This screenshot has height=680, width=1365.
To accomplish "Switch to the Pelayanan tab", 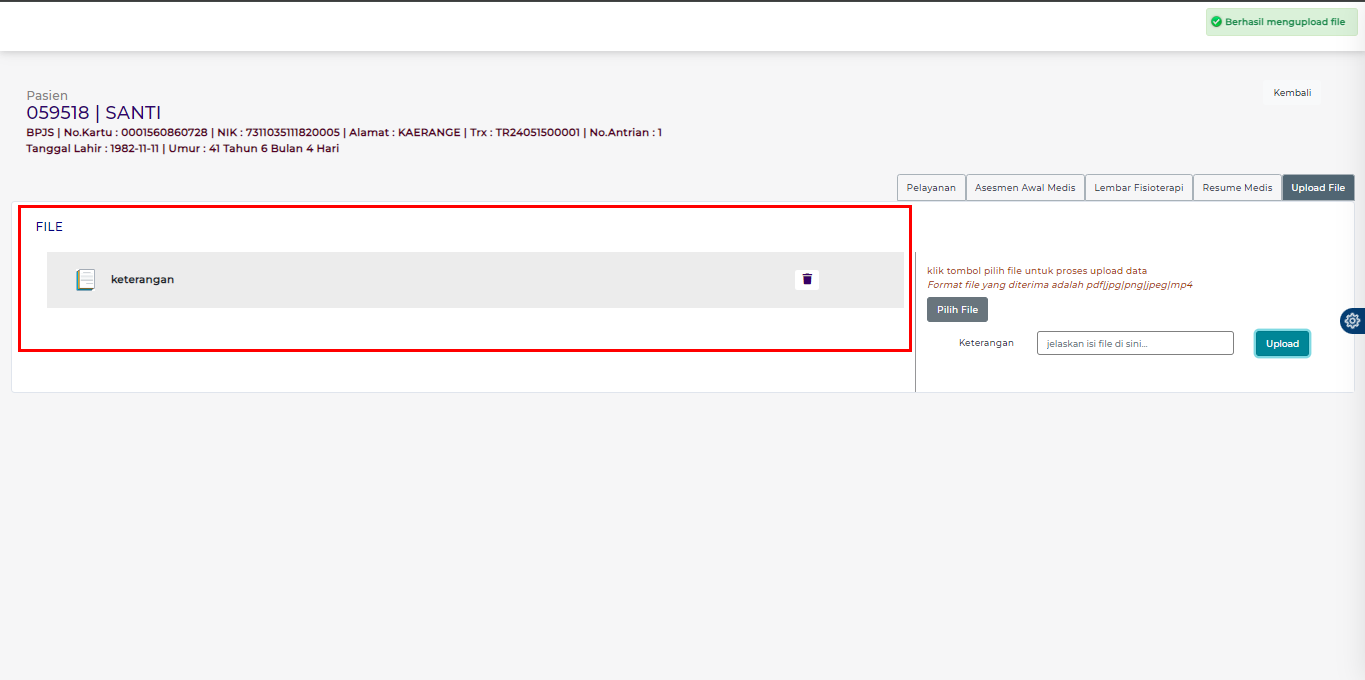I will [x=930, y=188].
